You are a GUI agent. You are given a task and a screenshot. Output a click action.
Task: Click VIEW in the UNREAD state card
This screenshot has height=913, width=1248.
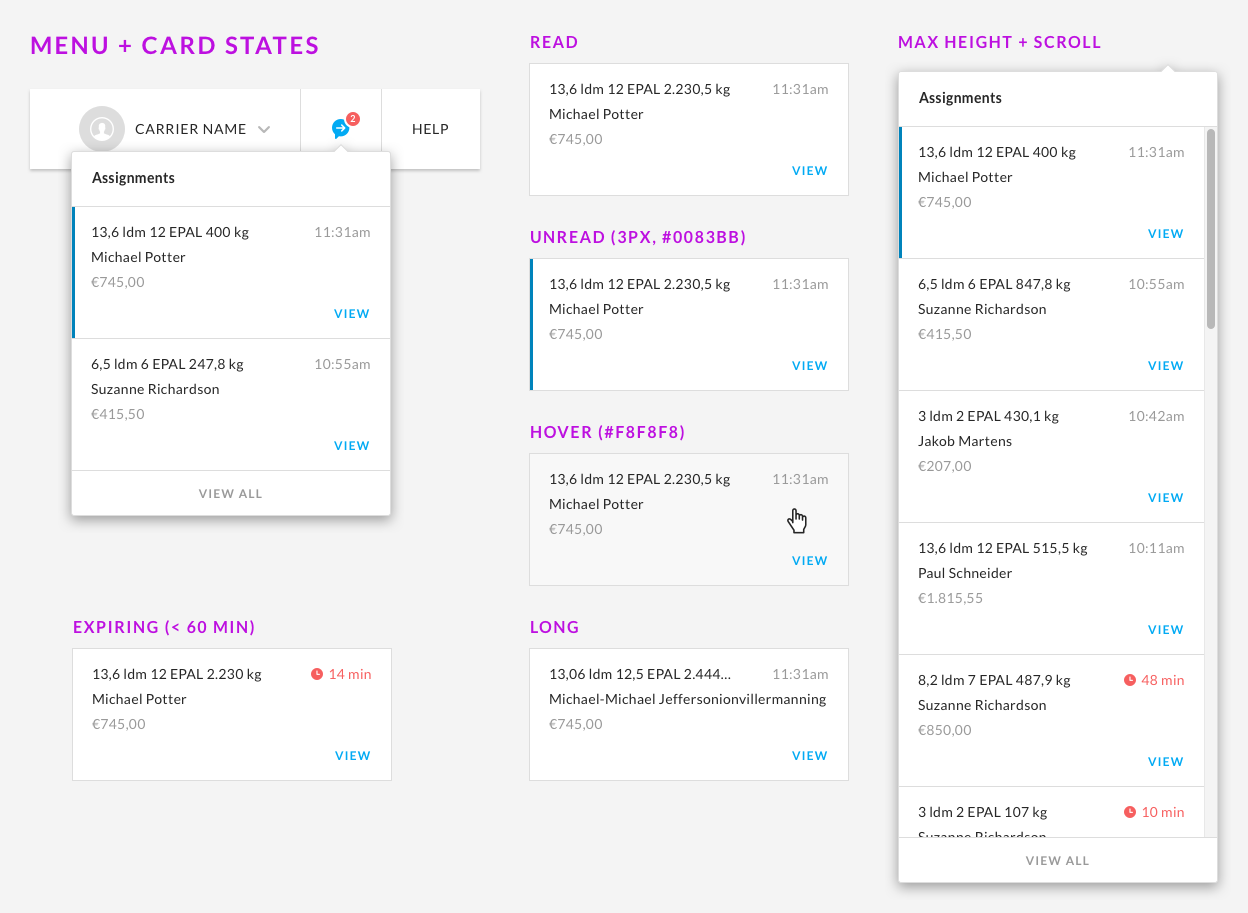tap(810, 366)
